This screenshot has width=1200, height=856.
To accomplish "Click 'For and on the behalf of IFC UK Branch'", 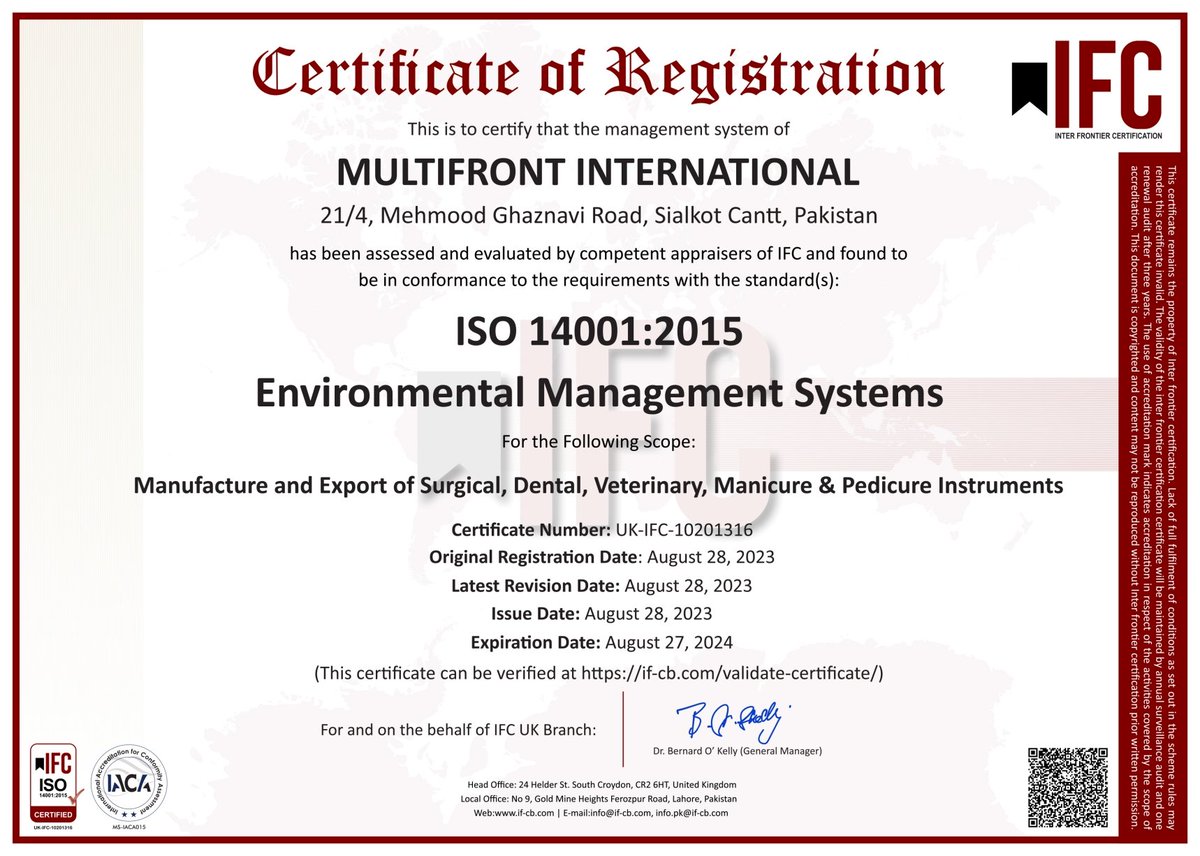I will point(458,730).
